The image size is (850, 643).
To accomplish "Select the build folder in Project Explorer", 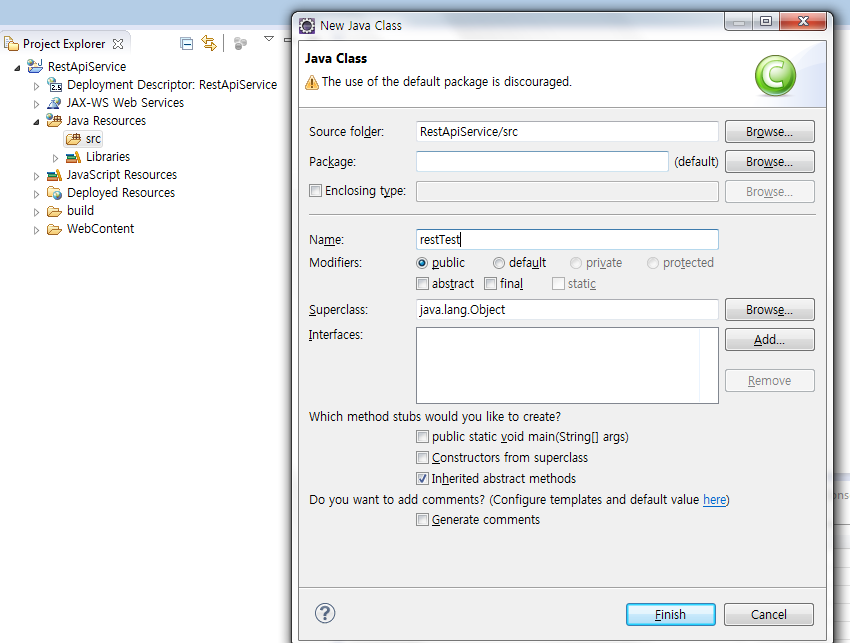I will (x=80, y=211).
